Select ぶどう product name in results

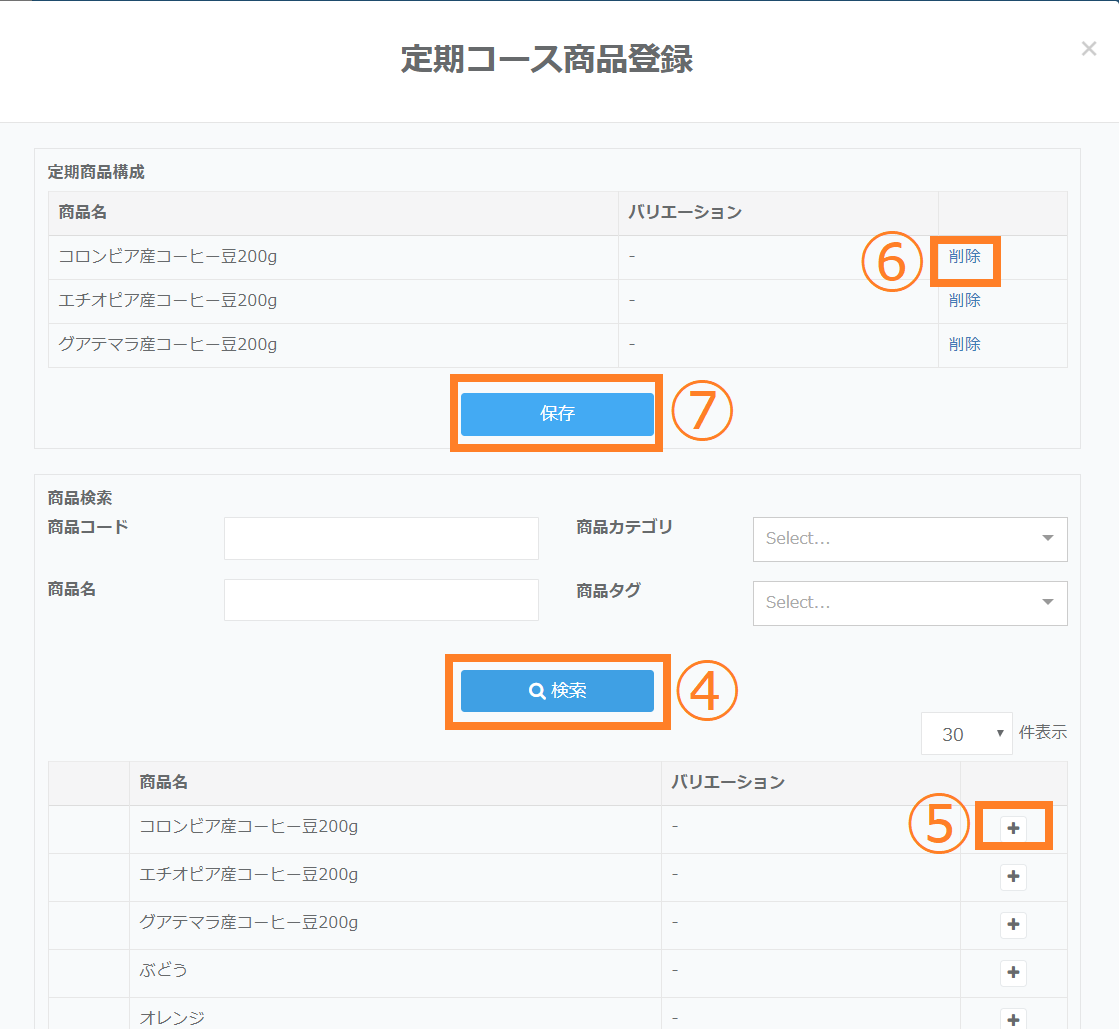[x=164, y=970]
